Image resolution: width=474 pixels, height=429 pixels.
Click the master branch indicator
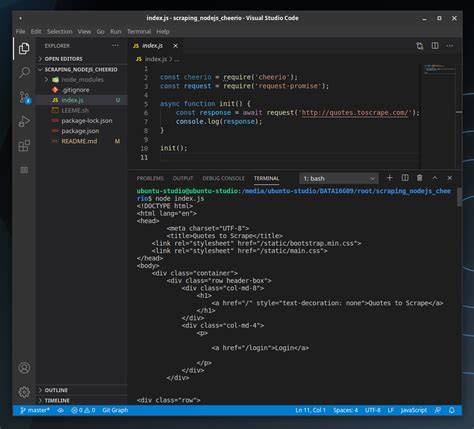coord(35,410)
